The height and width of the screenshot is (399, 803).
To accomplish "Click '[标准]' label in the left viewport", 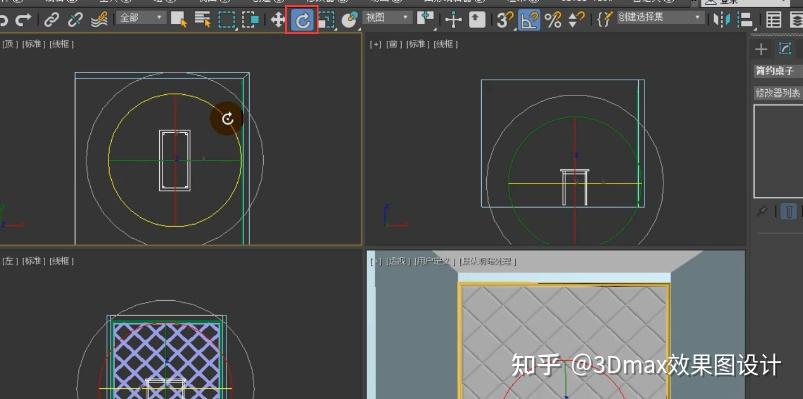I will [34, 261].
